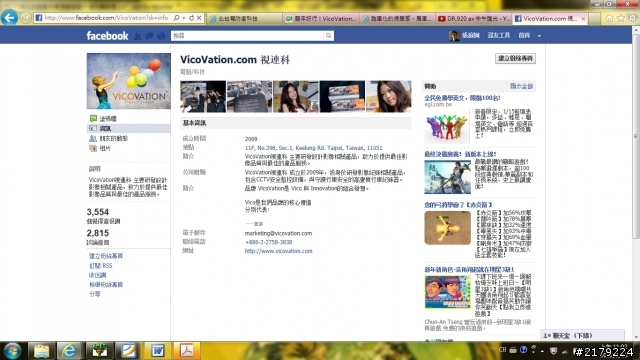Click the find friends link in Facebook header

(x=498, y=36)
